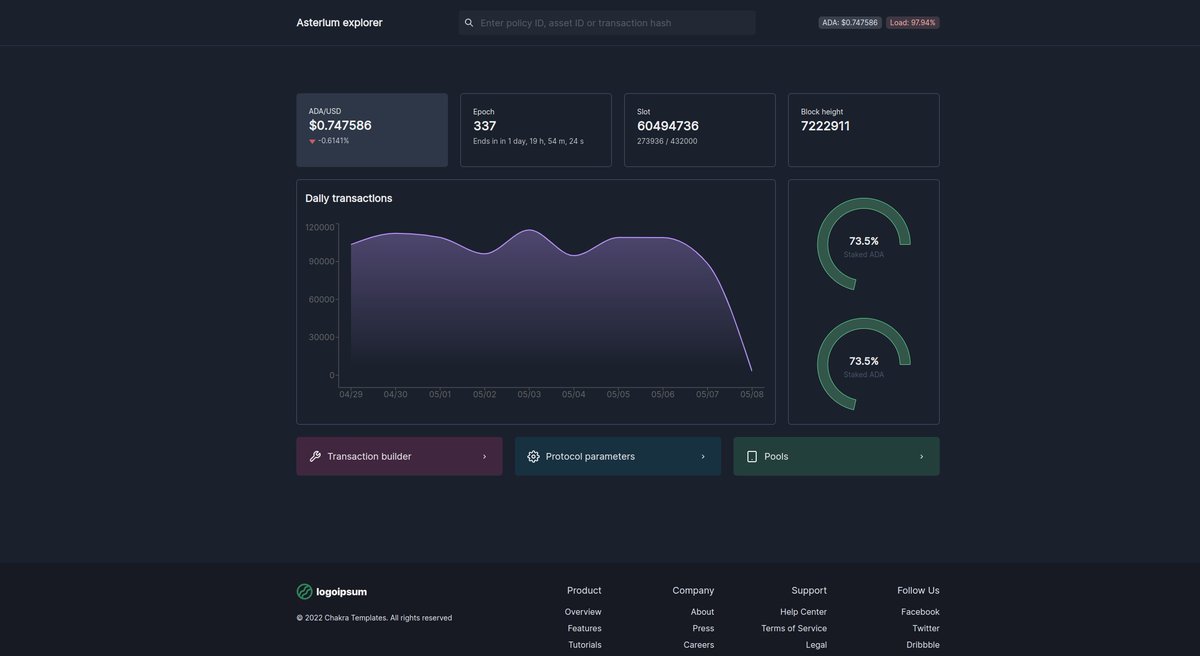The height and width of the screenshot is (656, 1200).
Task: Click the Company footer heading
Action: (x=693, y=591)
